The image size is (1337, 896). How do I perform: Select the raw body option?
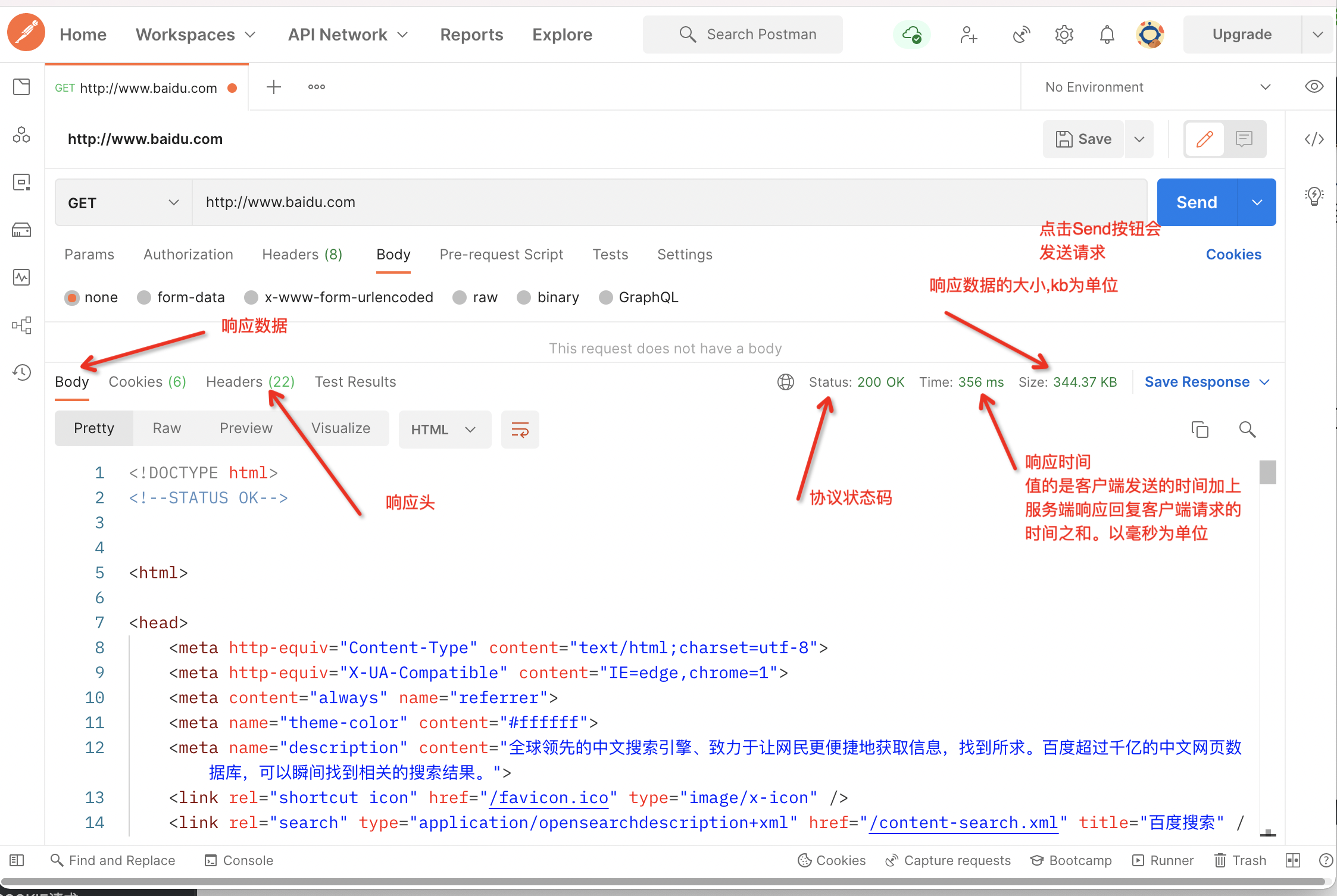[x=460, y=297]
